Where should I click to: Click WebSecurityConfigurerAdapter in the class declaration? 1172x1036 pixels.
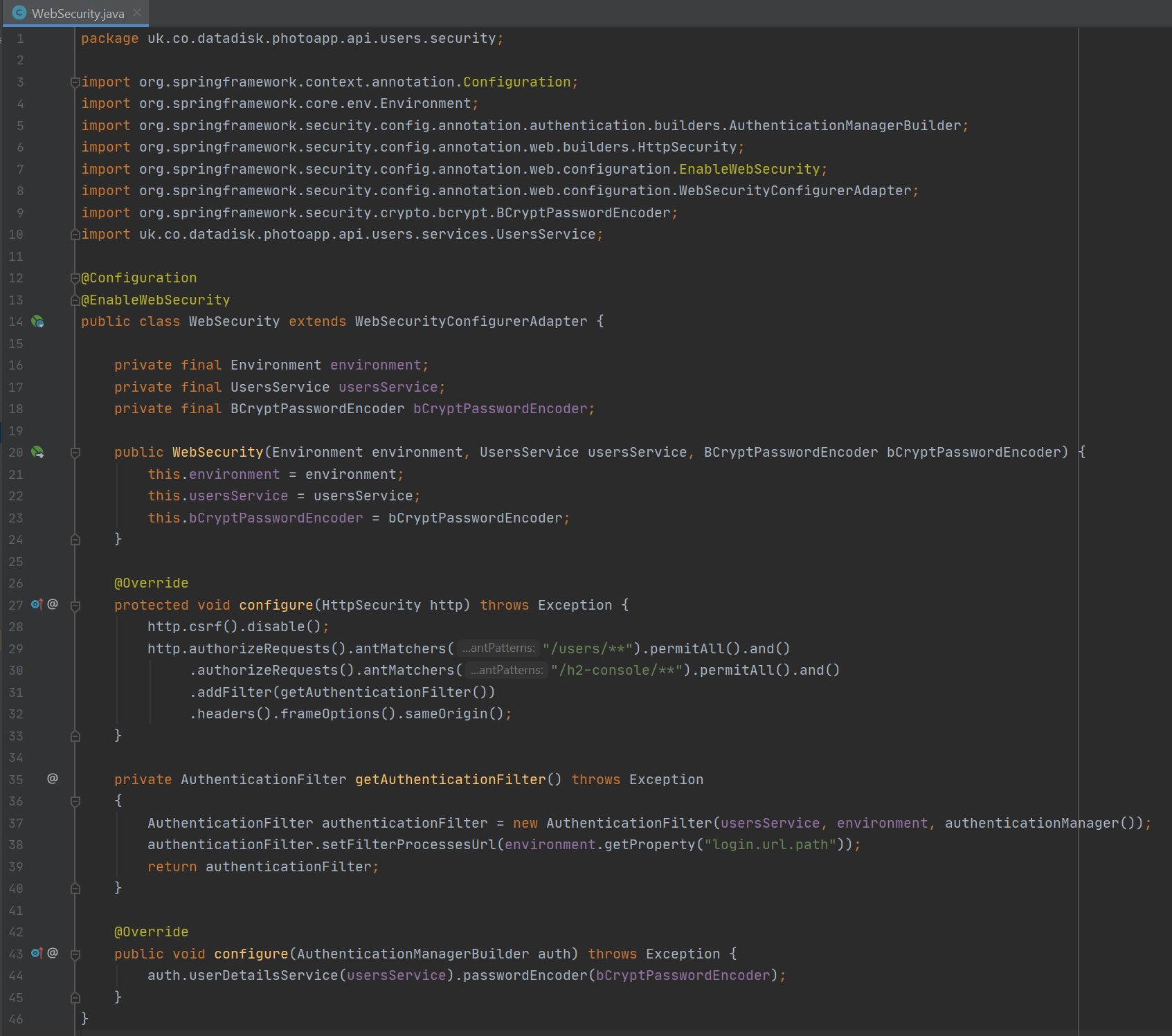pos(471,322)
